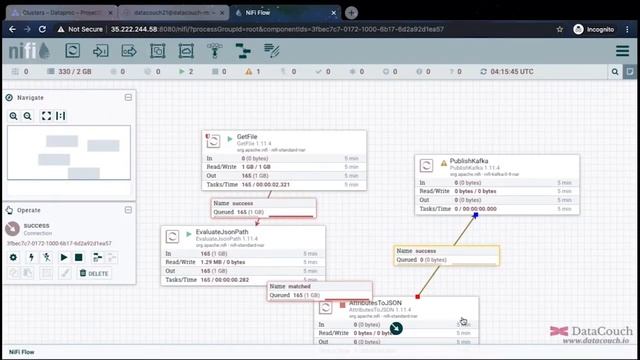
Task: Select the success connection below GetFile
Action: click(263, 208)
